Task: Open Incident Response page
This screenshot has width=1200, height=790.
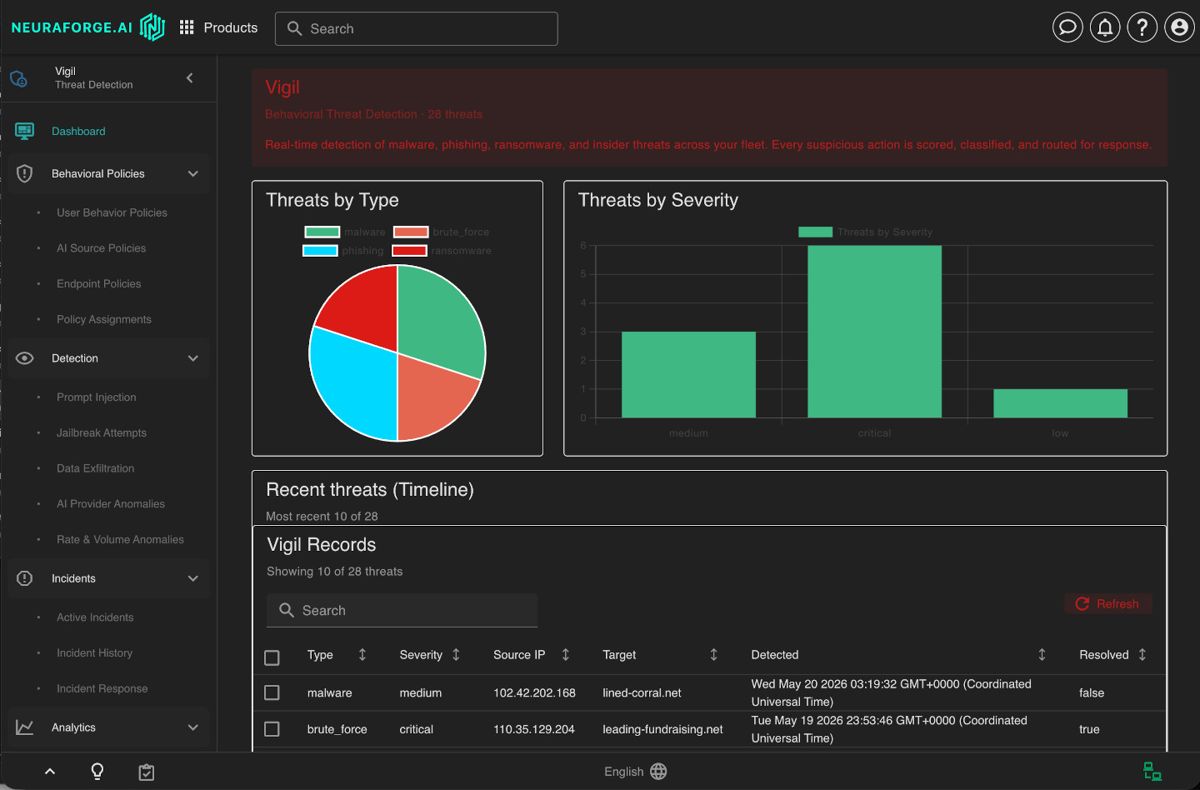Action: coord(102,689)
